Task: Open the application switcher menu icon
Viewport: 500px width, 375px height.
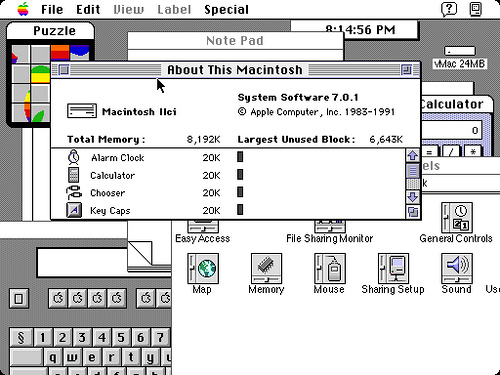Action: click(x=475, y=9)
